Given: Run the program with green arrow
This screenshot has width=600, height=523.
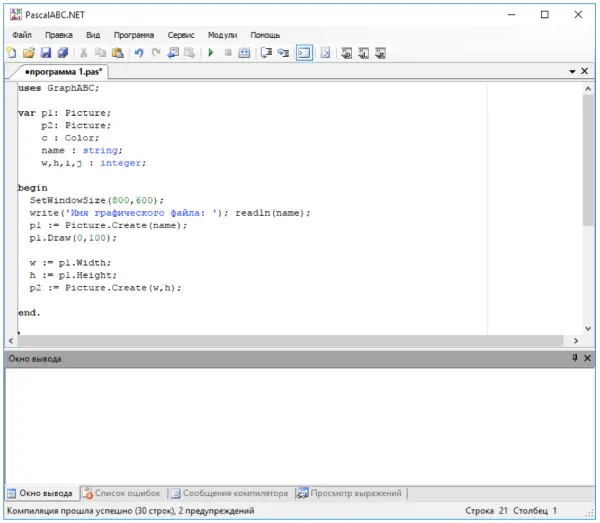Looking at the screenshot, I should [210, 53].
